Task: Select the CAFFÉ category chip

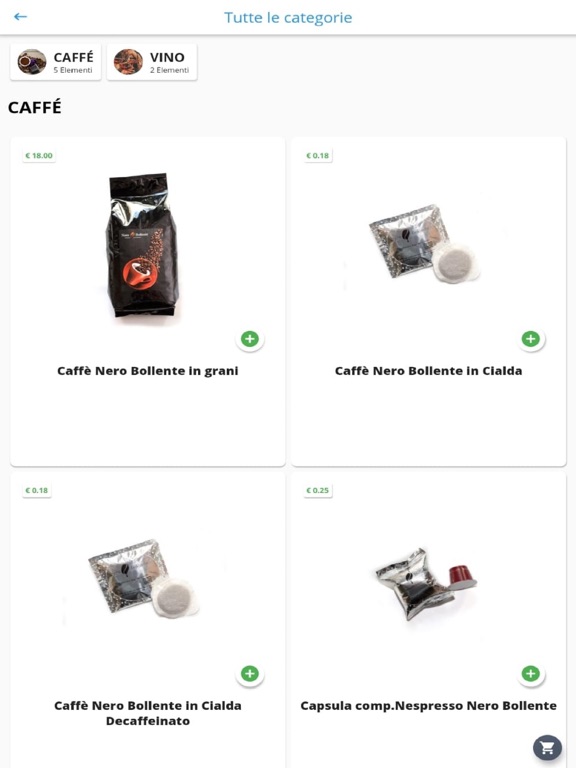Action: pos(55,62)
